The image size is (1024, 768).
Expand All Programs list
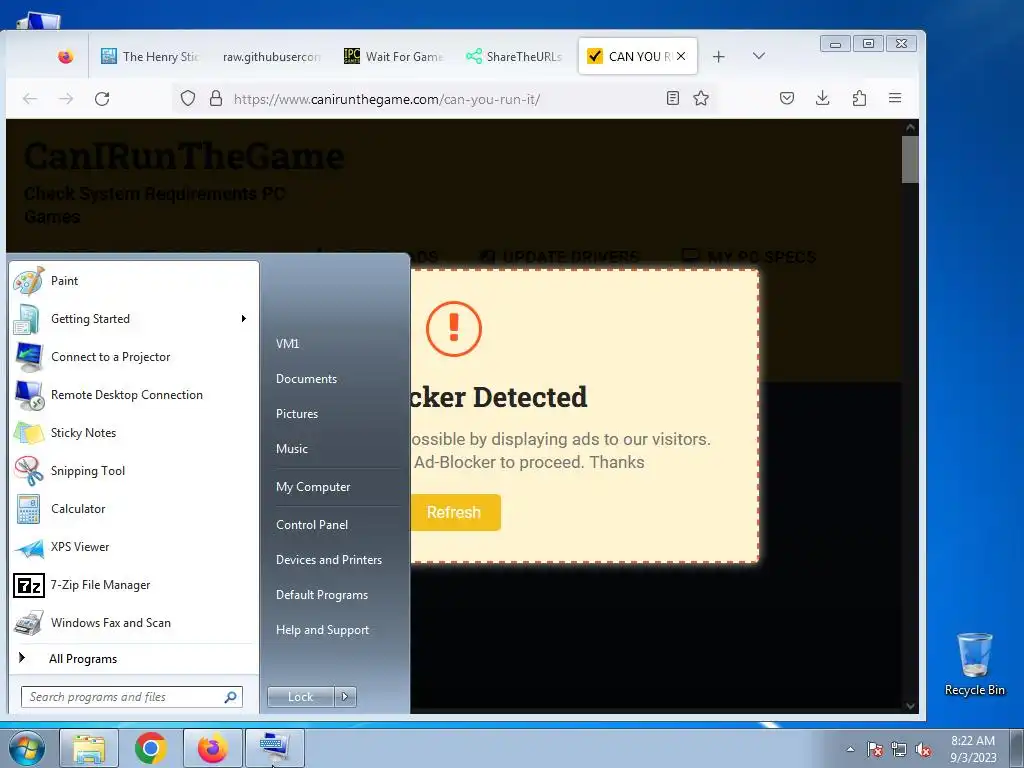tap(133, 658)
